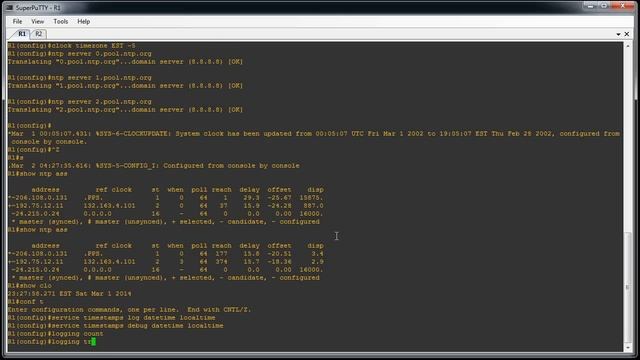Open the tab list dropdown arrow
The height and width of the screenshot is (360, 640).
[618, 34]
